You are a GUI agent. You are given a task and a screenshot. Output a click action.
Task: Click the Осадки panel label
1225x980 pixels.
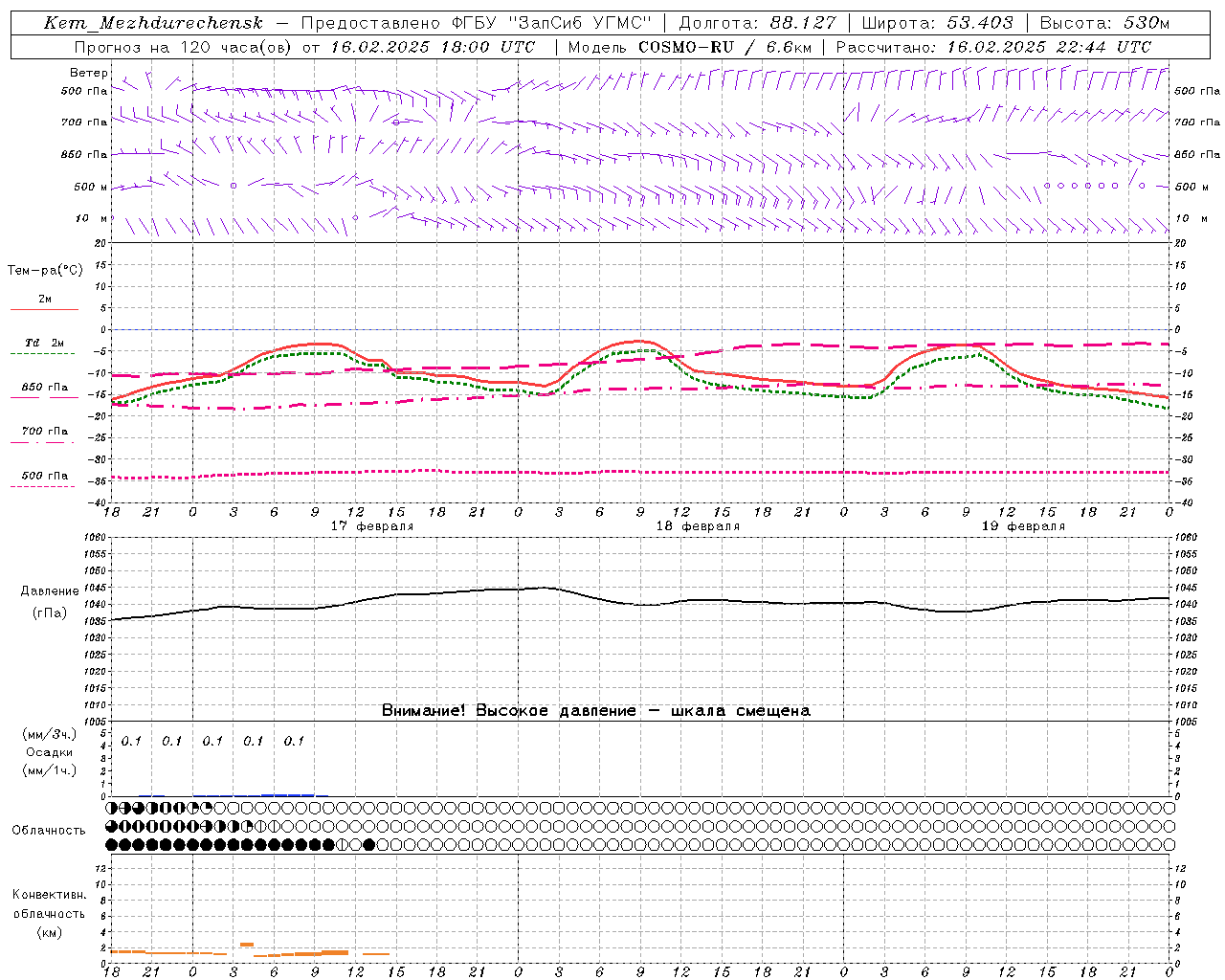[50, 752]
